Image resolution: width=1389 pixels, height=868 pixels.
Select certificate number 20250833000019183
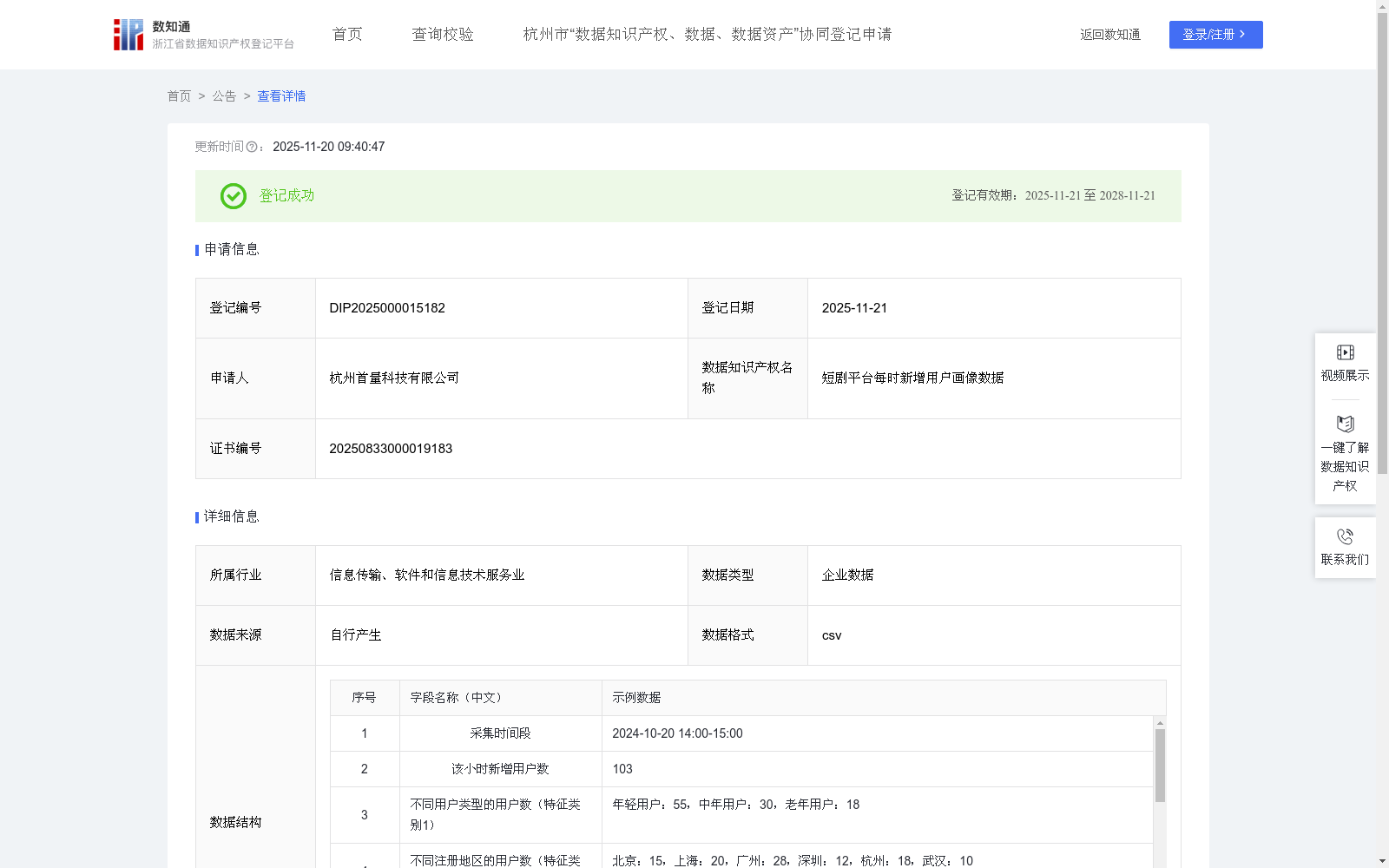pyautogui.click(x=391, y=449)
